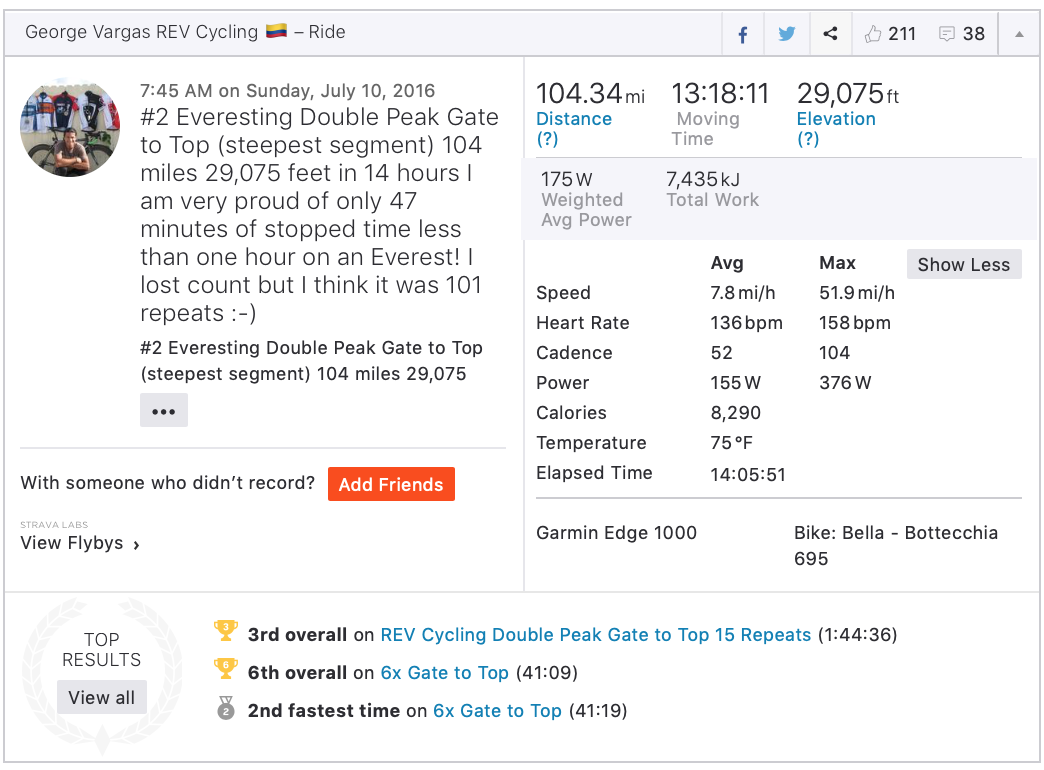The width and height of the screenshot is (1044, 770).
Task: Expand the description with the ellipsis button
Action: click(x=163, y=411)
